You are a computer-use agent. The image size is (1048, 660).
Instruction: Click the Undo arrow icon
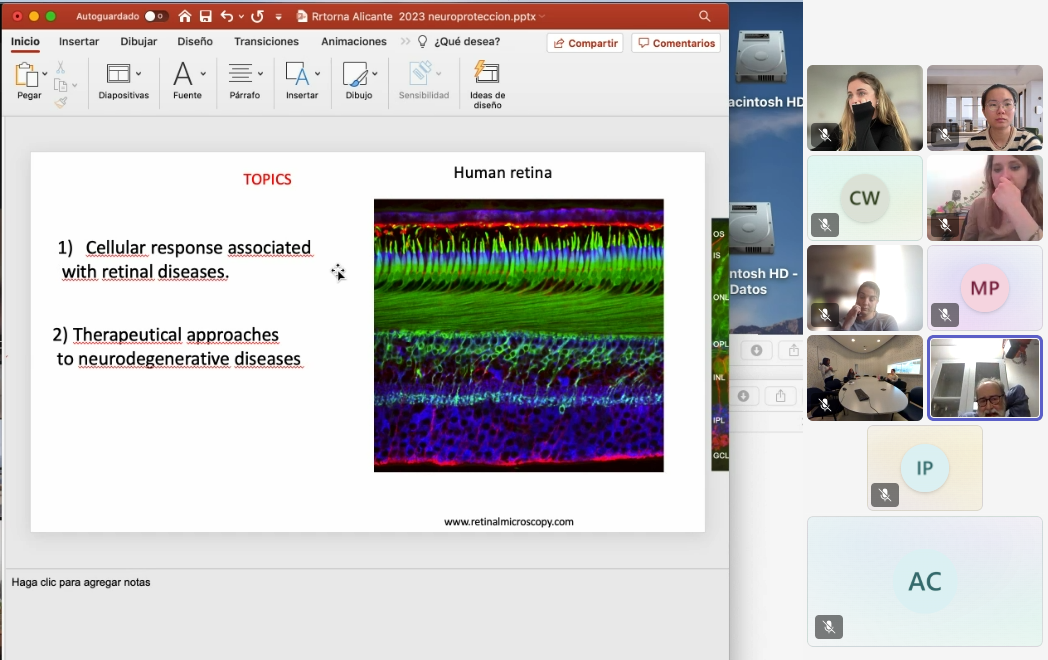coord(226,16)
